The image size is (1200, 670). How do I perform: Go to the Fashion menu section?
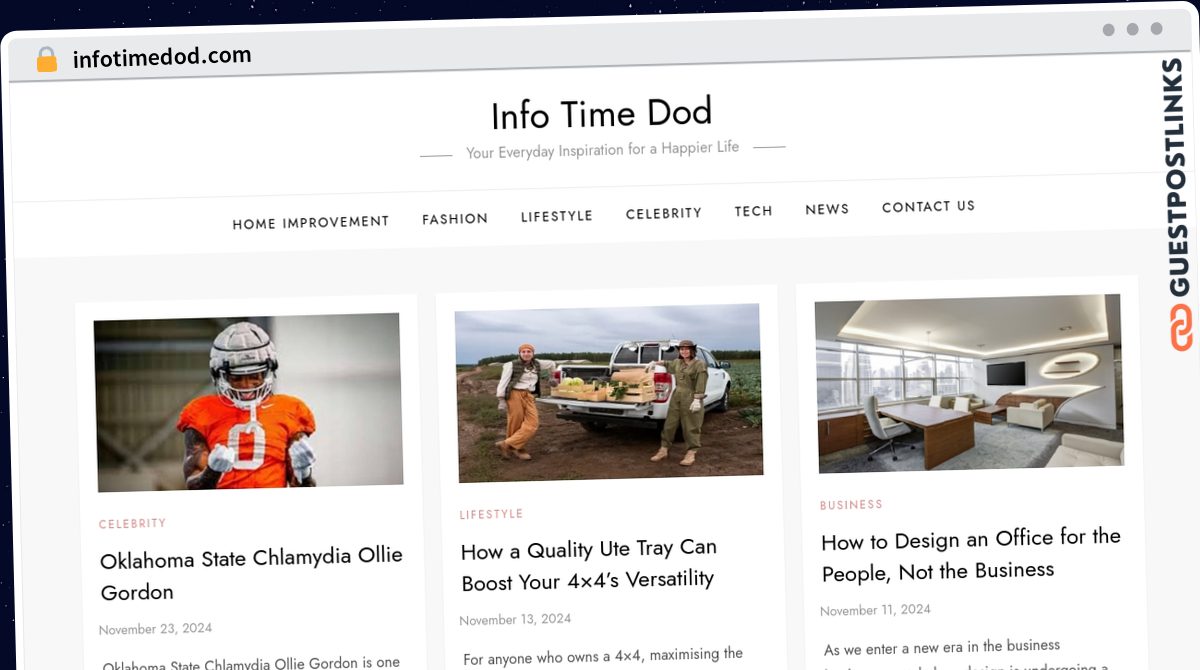pos(455,218)
